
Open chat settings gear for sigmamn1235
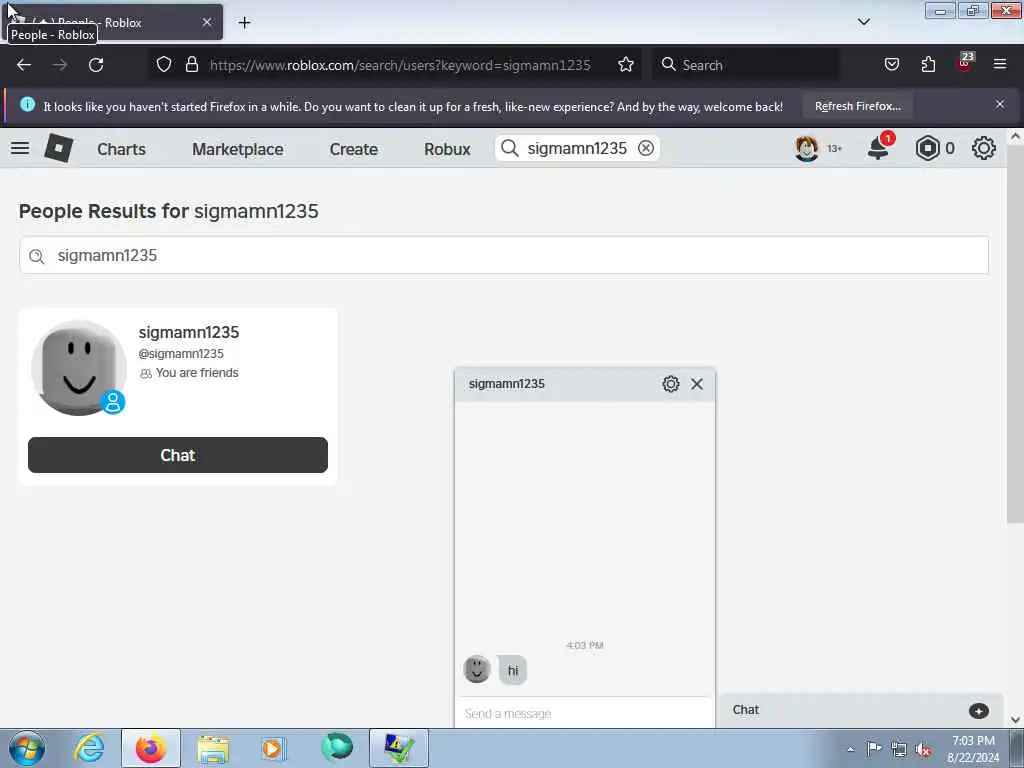coord(671,384)
